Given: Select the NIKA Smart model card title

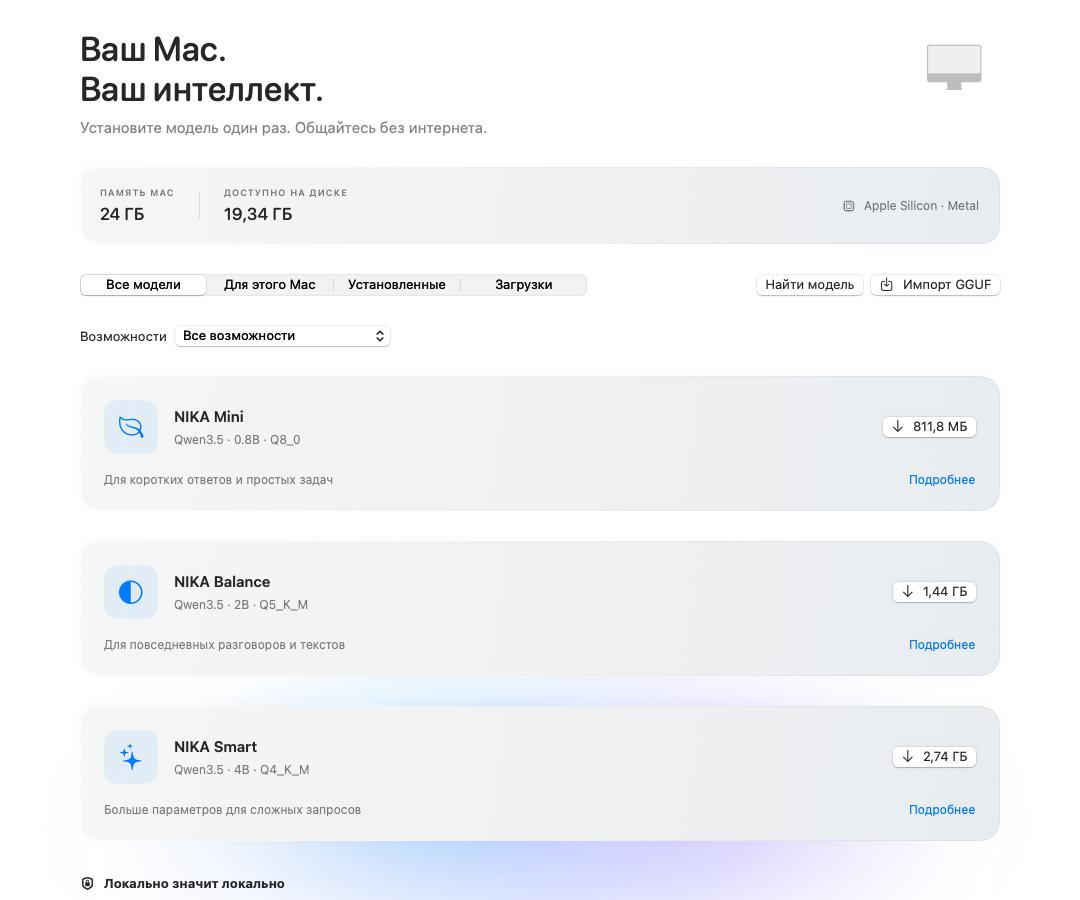Looking at the screenshot, I should (216, 747).
